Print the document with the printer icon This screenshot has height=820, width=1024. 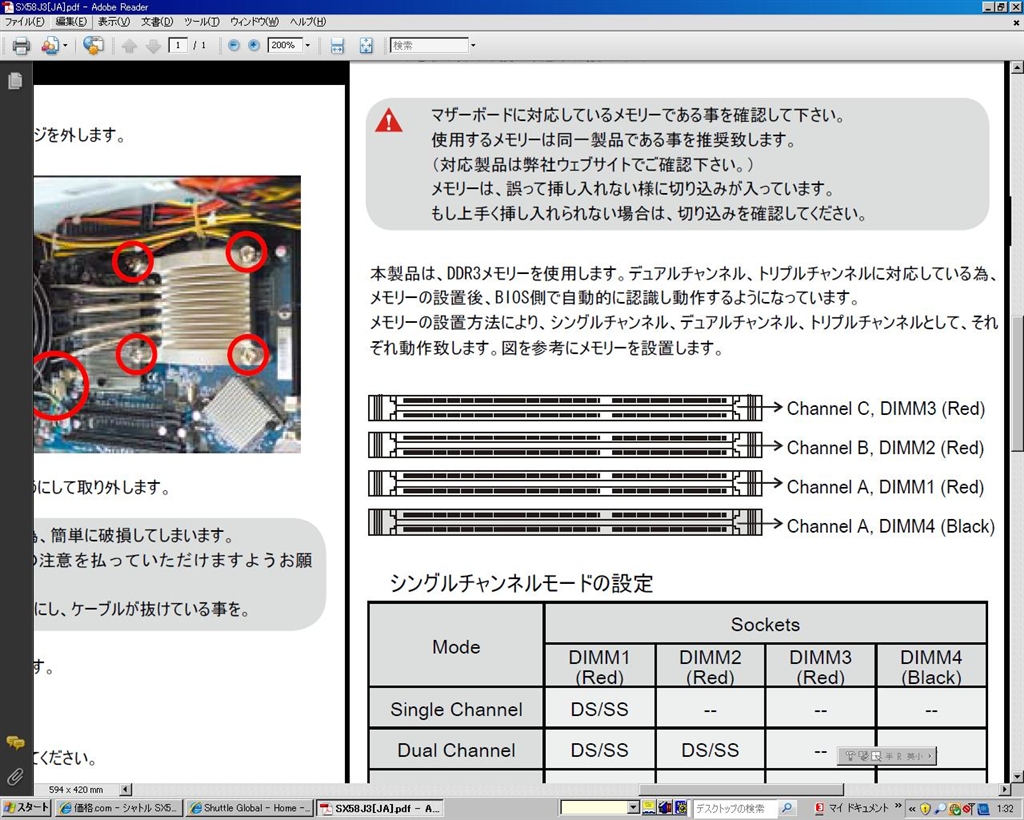[21, 46]
